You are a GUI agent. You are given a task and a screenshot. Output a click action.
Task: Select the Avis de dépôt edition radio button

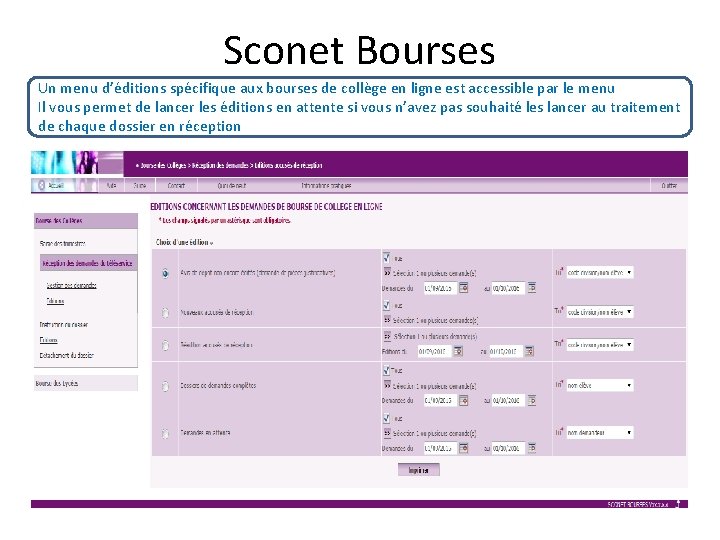165,273
